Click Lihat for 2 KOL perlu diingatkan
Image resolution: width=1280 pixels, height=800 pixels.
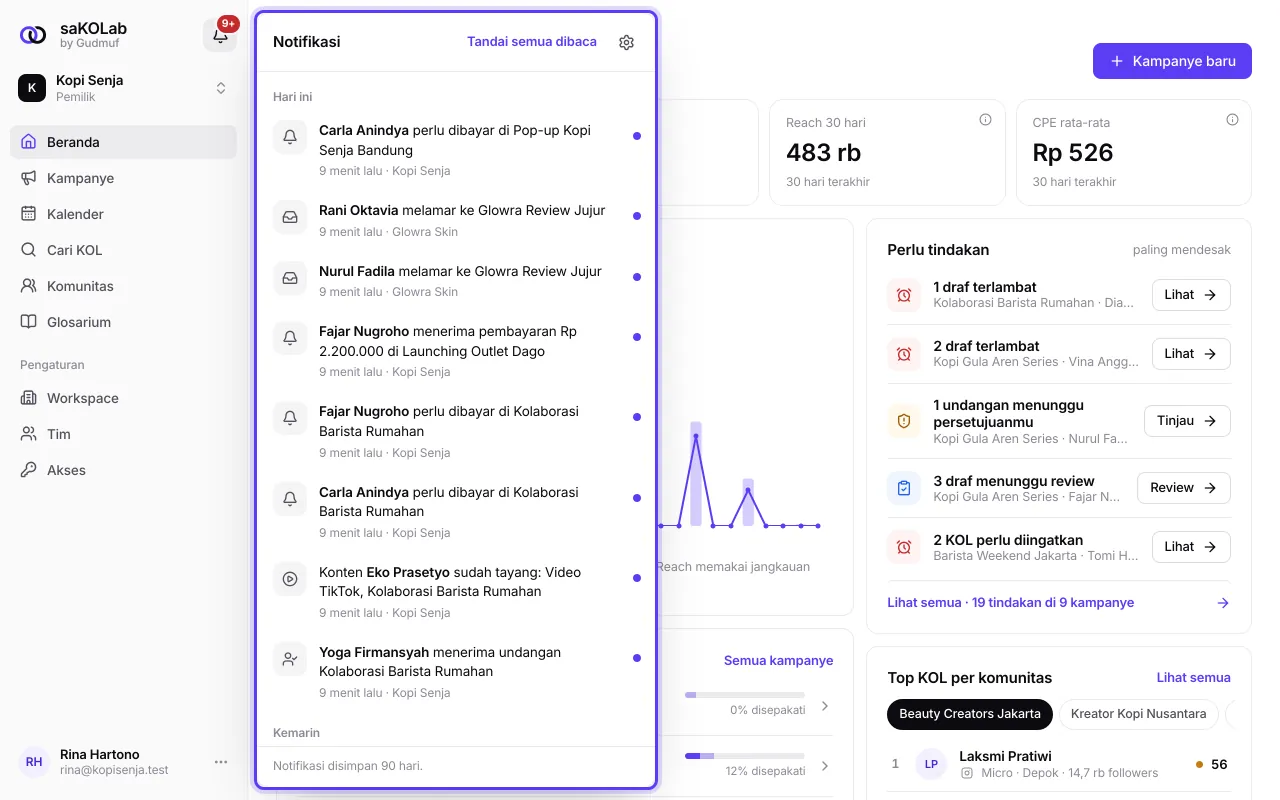pyautogui.click(x=1191, y=547)
